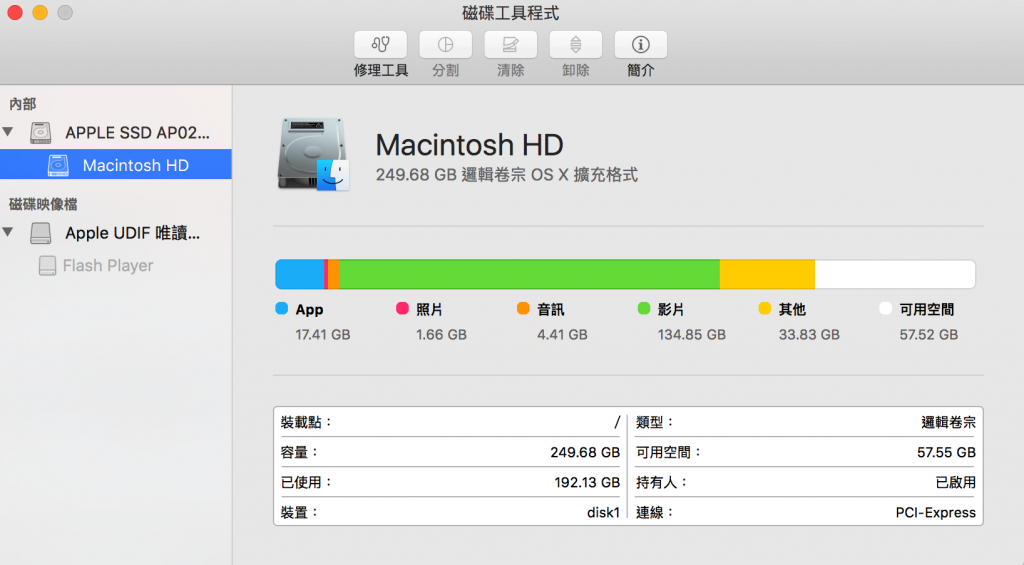The width and height of the screenshot is (1024, 565).
Task: Click the APPLE SSD drive icon in sidebar
Action: (x=40, y=132)
